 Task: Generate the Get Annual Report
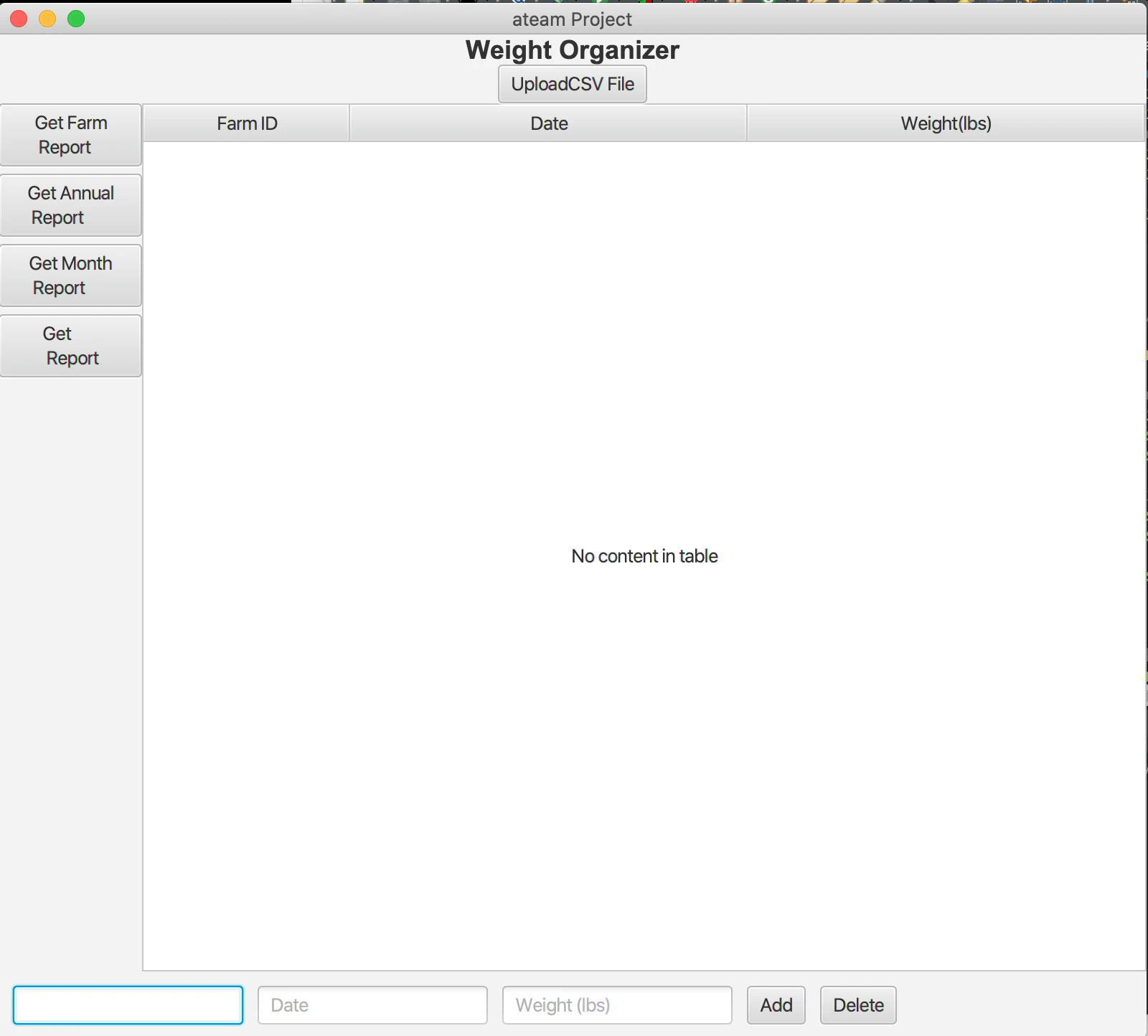(x=70, y=205)
